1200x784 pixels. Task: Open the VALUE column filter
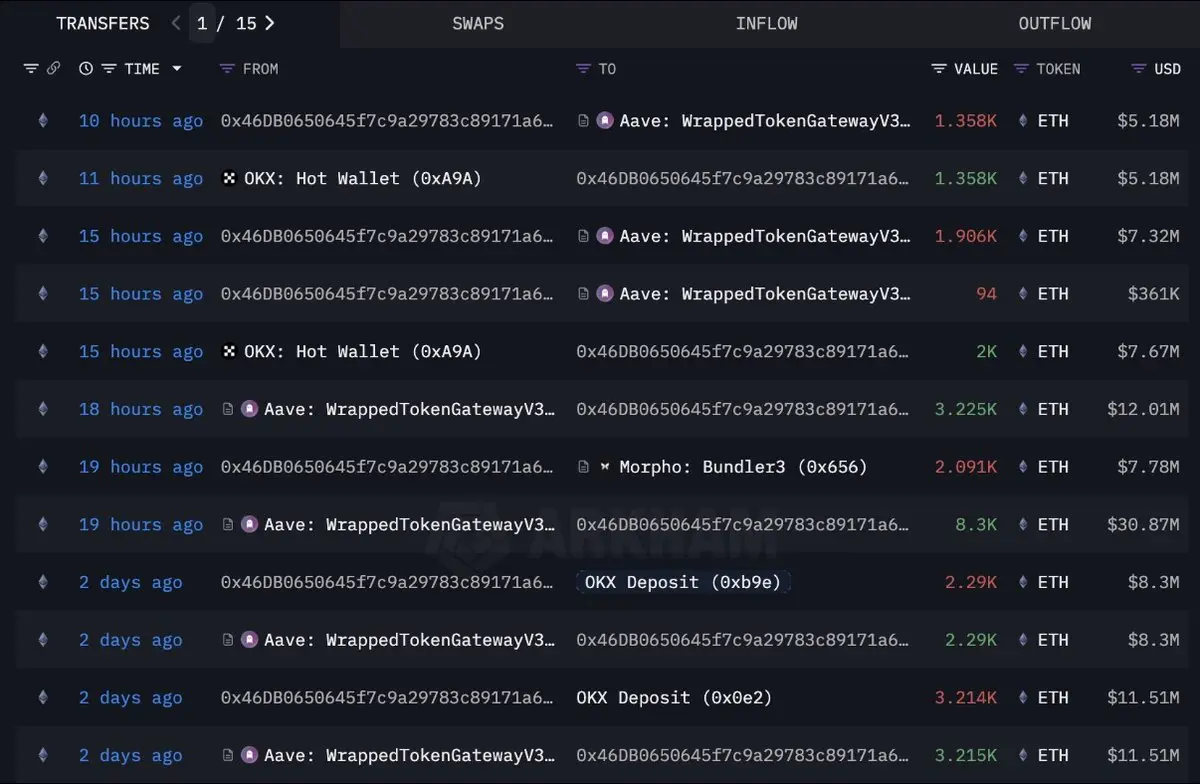click(939, 69)
